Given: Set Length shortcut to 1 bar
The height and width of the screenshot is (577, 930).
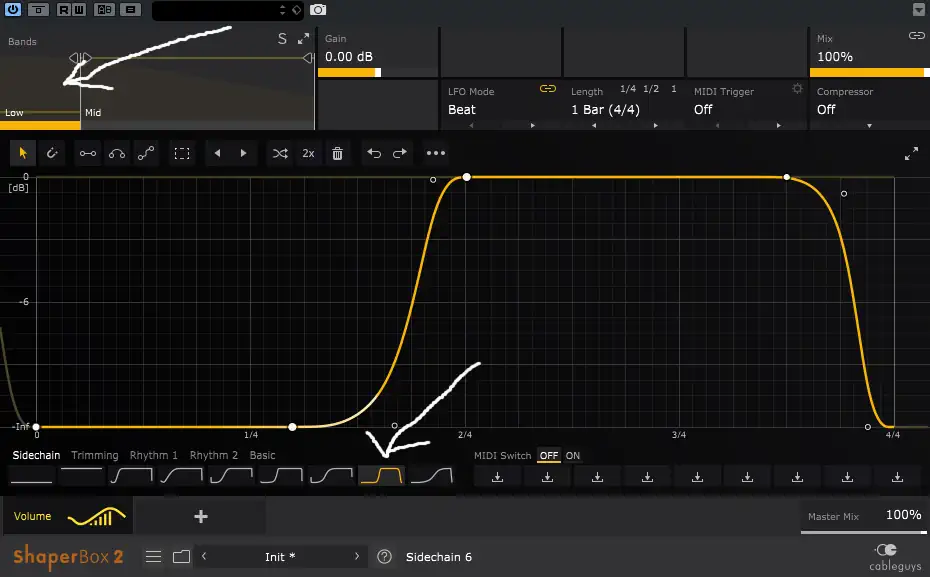Looking at the screenshot, I should 674,89.
